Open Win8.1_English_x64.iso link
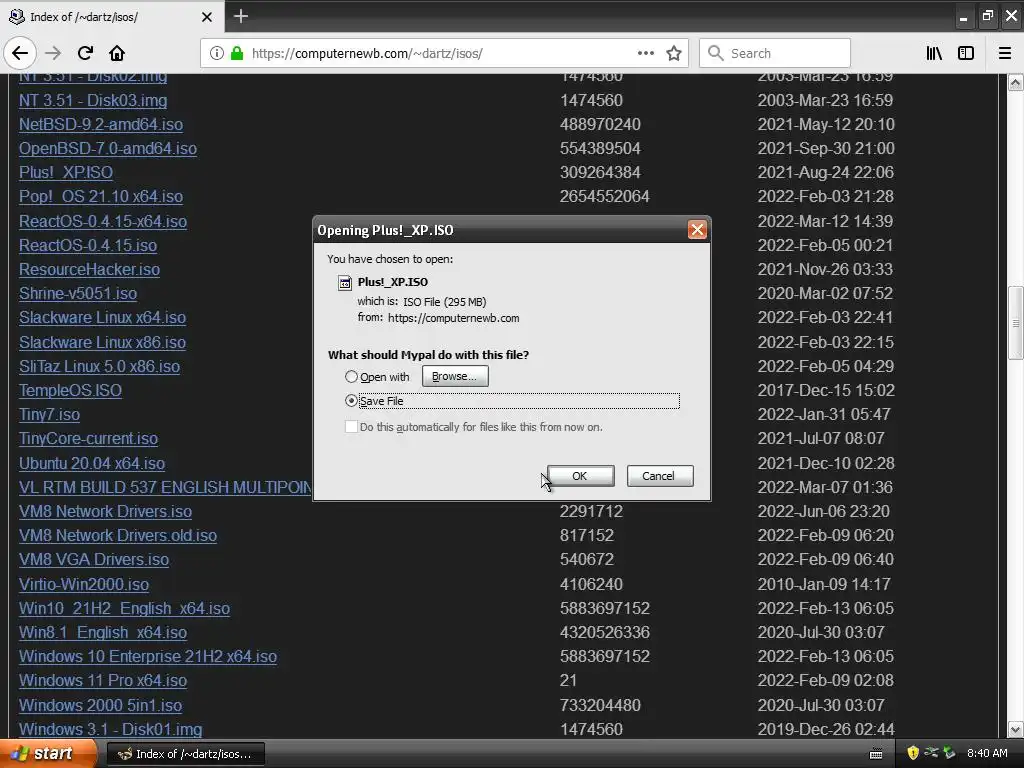Viewport: 1024px width, 768px height. pyautogui.click(x=103, y=633)
